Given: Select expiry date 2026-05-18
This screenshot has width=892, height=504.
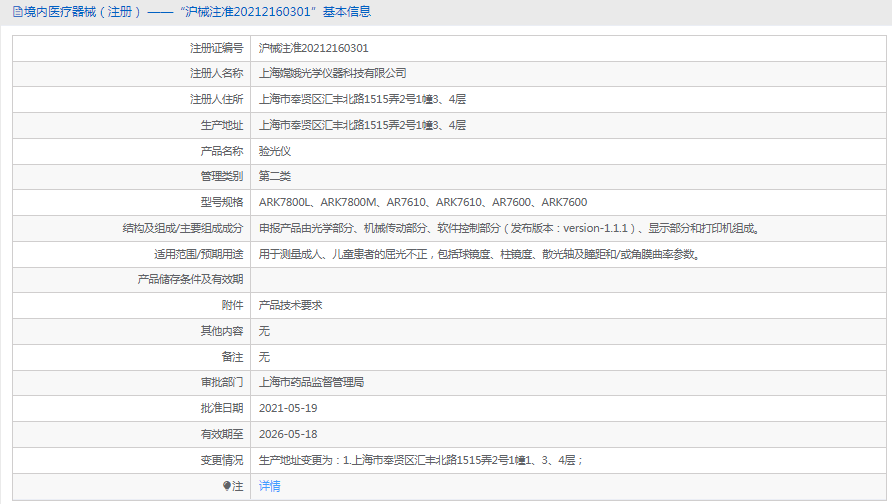Looking at the screenshot, I should (x=288, y=434).
